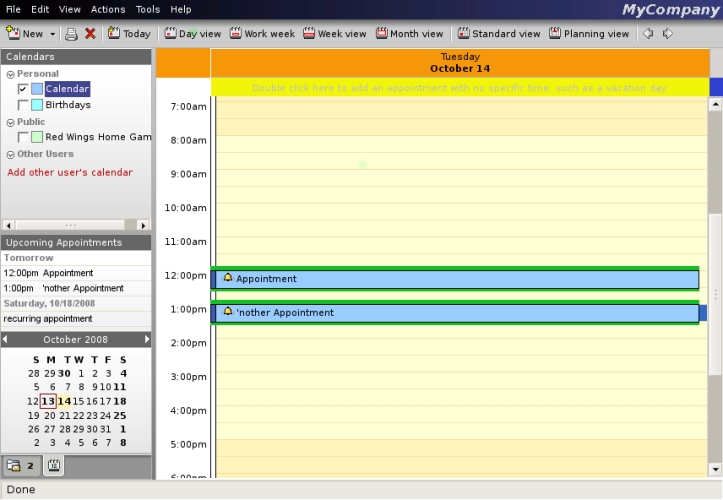Switch to Work week view
Screen dimensions: 723x500
tap(262, 34)
